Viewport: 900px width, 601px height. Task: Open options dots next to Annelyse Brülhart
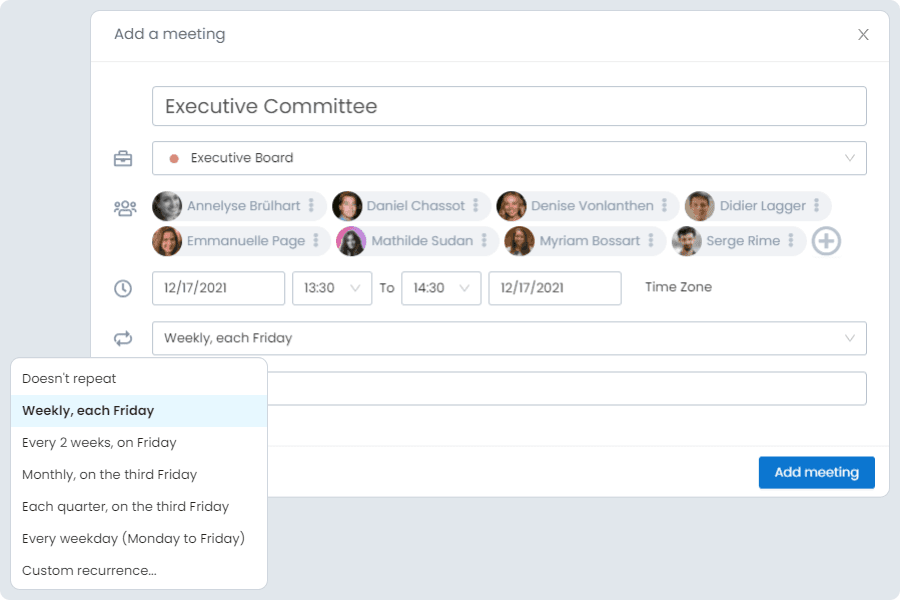click(311, 206)
